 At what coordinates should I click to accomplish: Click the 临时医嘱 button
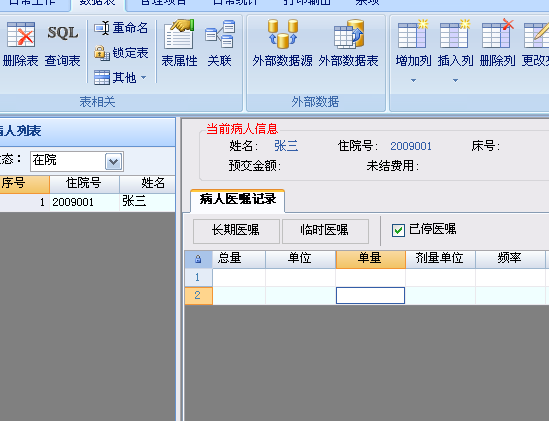point(325,231)
